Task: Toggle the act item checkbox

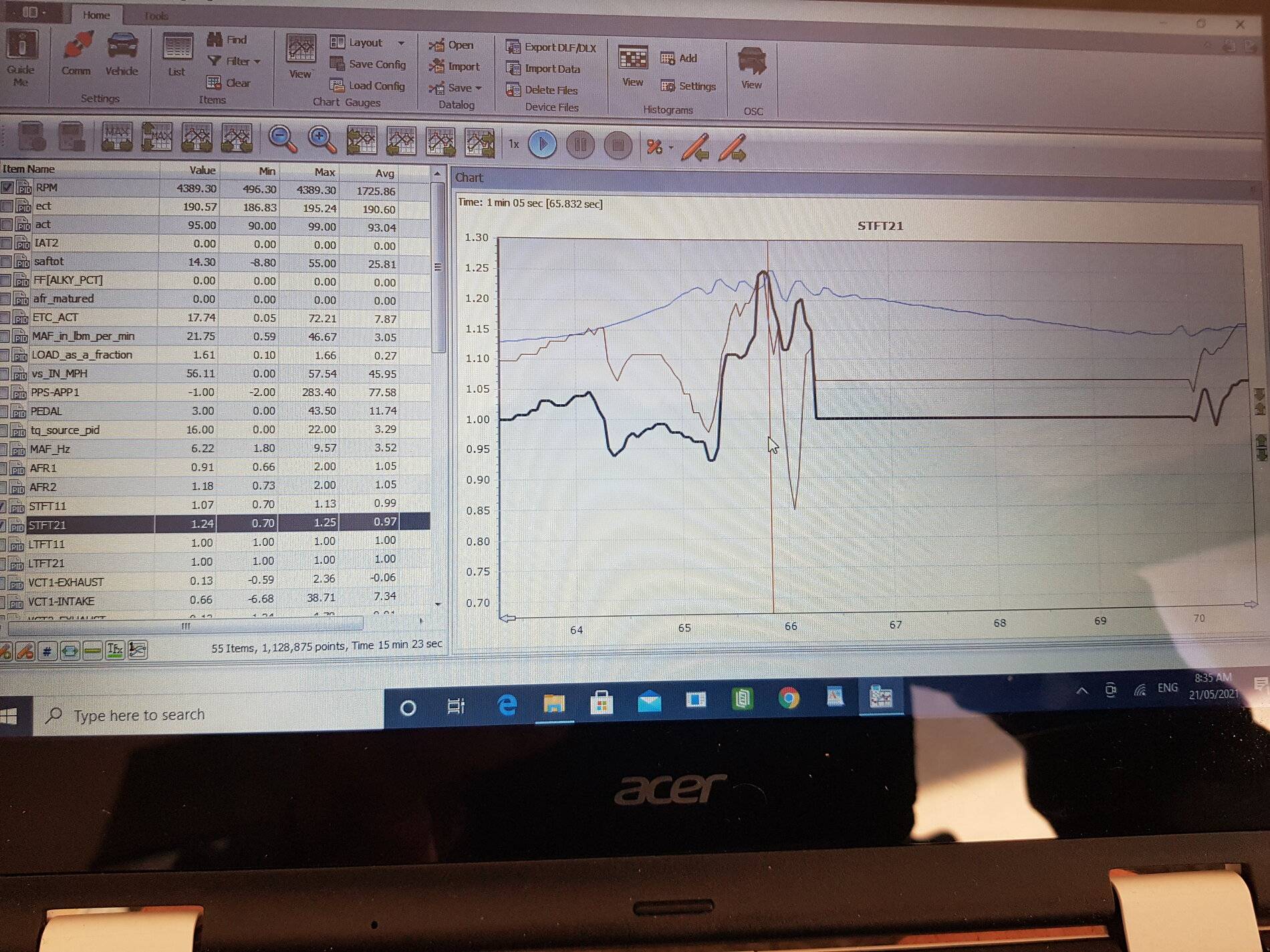Action: pos(7,225)
